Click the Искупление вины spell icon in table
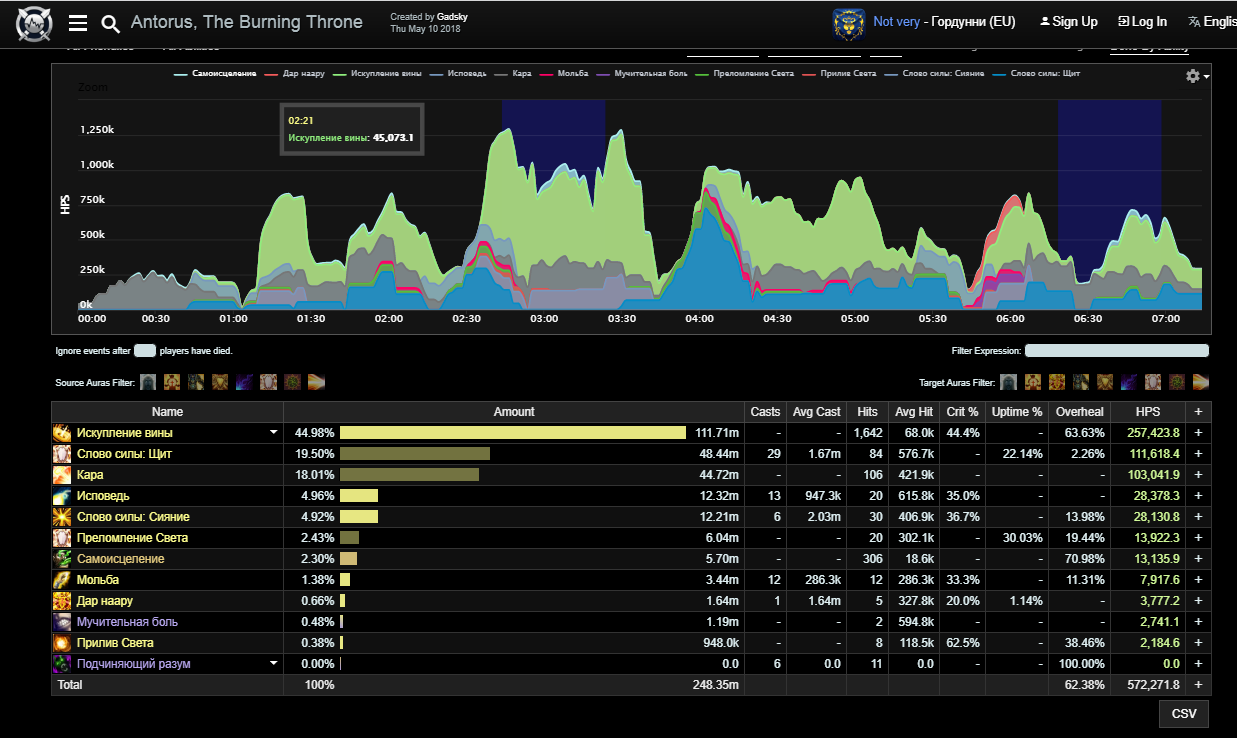This screenshot has width=1237, height=738. coord(62,433)
